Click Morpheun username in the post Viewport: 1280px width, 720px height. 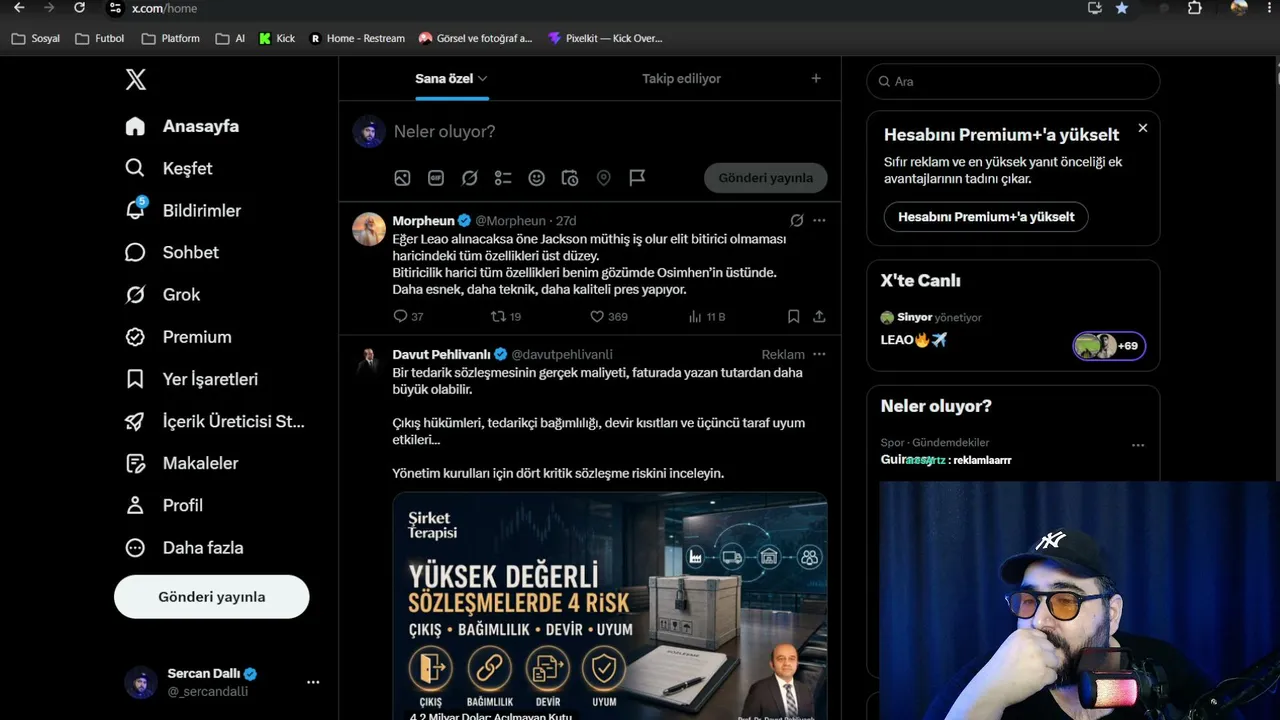coord(510,220)
